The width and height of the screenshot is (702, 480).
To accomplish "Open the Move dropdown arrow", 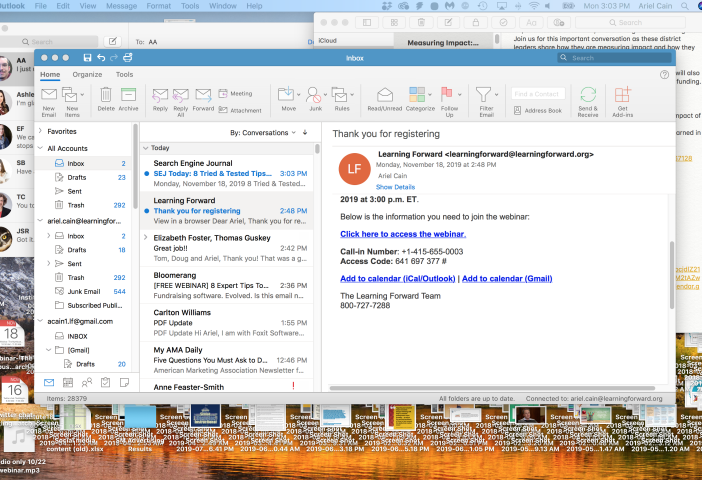I will pos(298,94).
